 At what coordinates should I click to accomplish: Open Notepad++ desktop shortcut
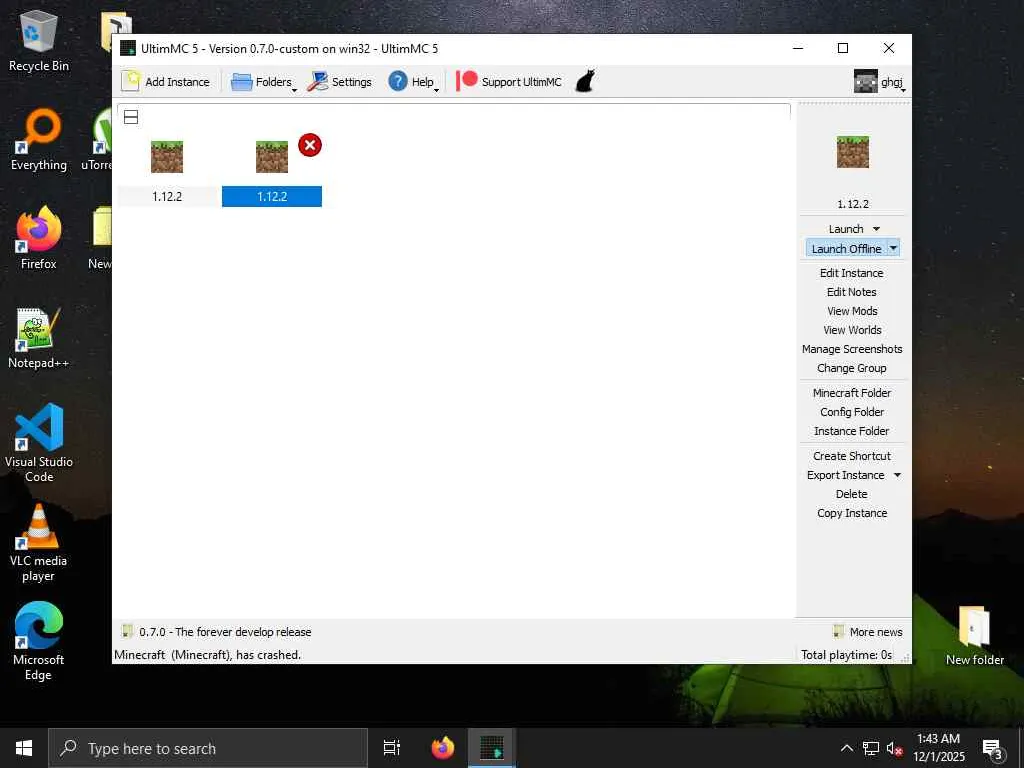click(39, 338)
